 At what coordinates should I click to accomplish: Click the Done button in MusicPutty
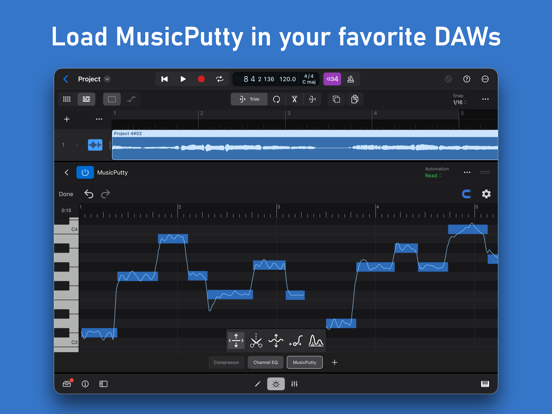tap(66, 194)
